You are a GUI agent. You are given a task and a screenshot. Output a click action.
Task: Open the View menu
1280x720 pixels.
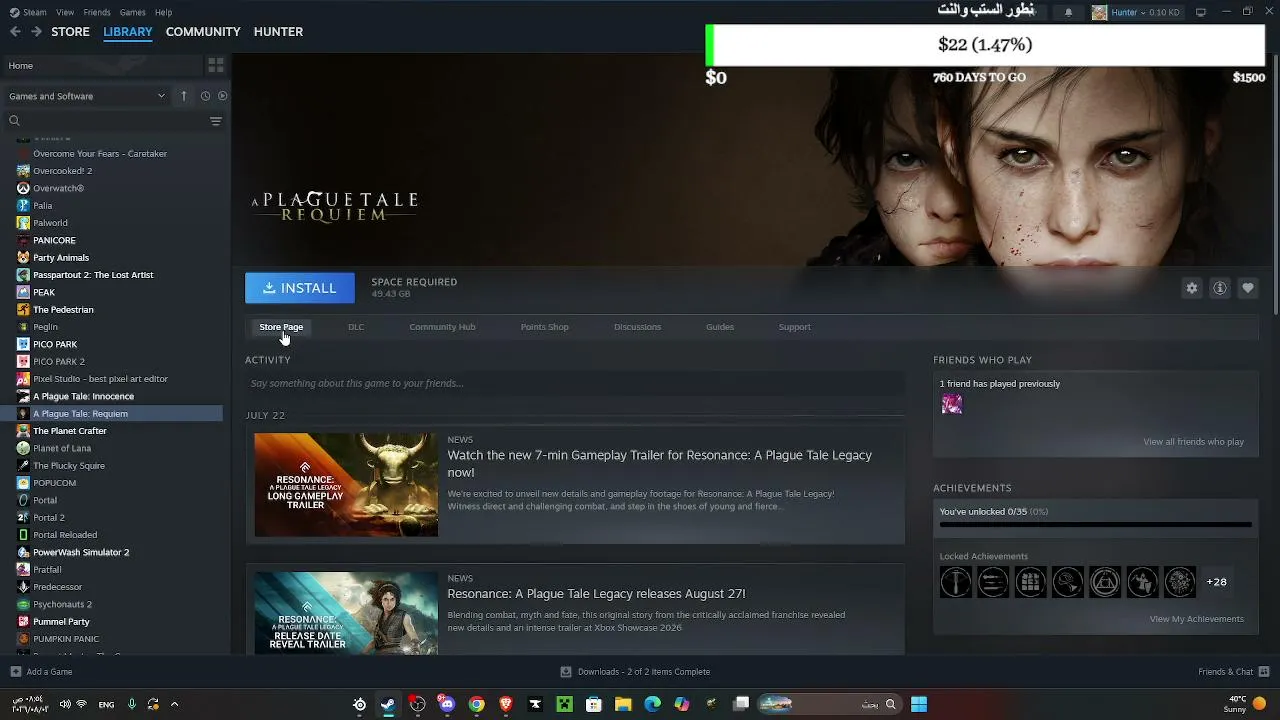click(65, 12)
